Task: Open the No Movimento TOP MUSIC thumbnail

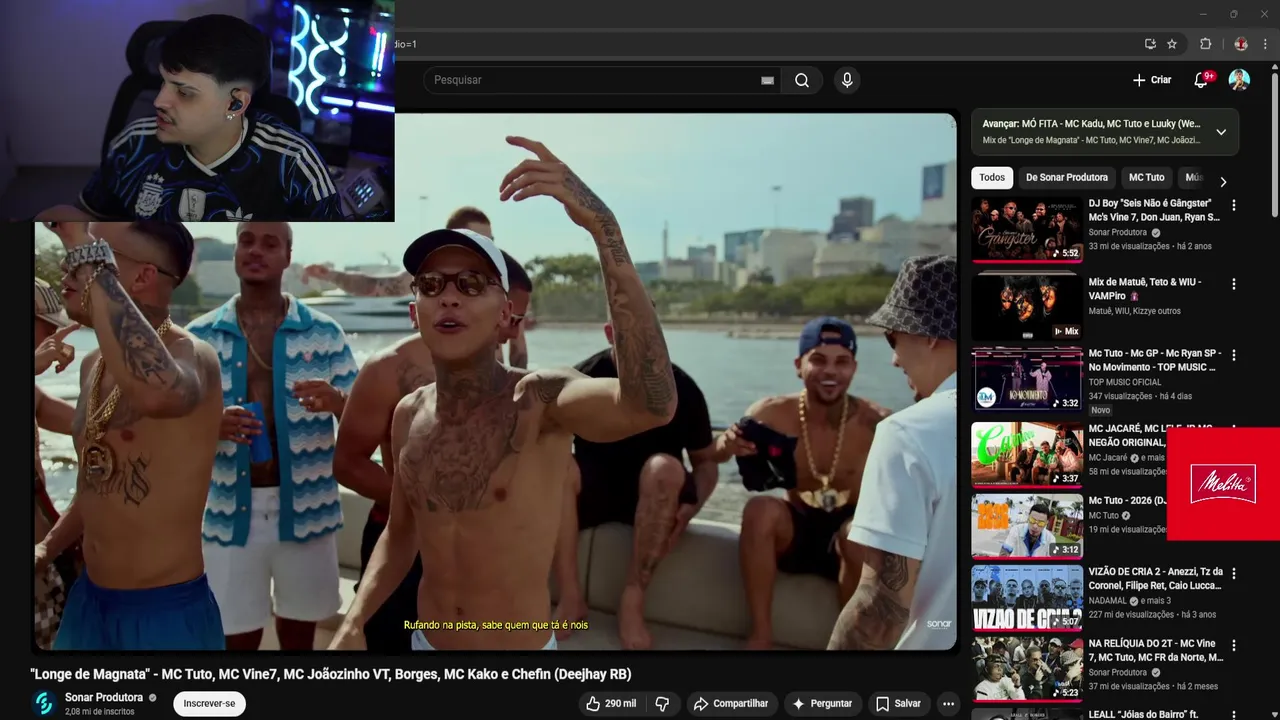Action: 1027,379
